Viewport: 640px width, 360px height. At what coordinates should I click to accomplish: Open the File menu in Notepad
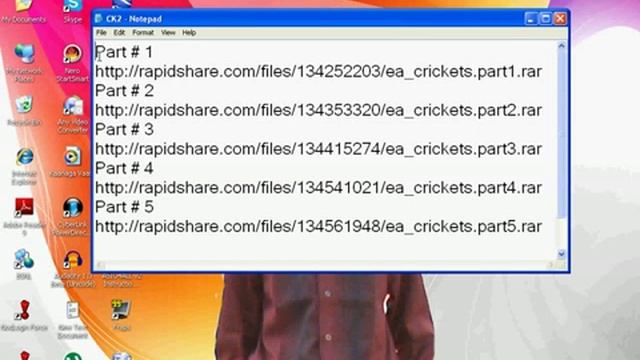pos(101,33)
